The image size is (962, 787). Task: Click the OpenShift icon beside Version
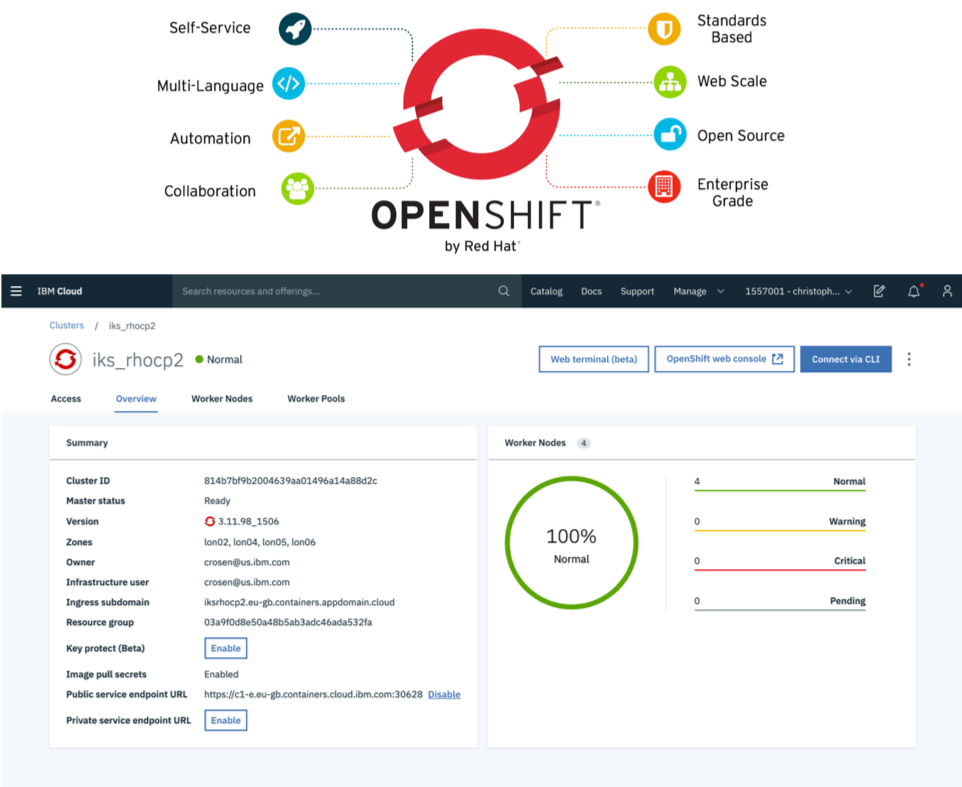(x=210, y=521)
